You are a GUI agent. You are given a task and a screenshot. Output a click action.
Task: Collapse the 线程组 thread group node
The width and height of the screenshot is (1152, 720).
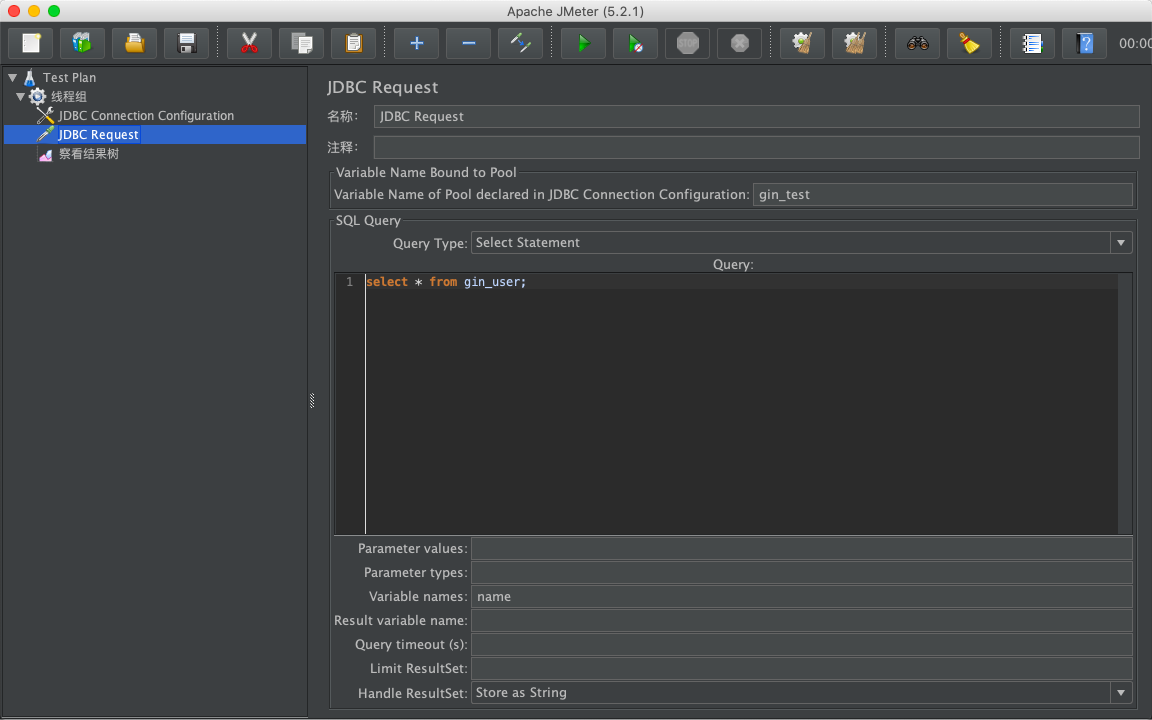(21, 96)
